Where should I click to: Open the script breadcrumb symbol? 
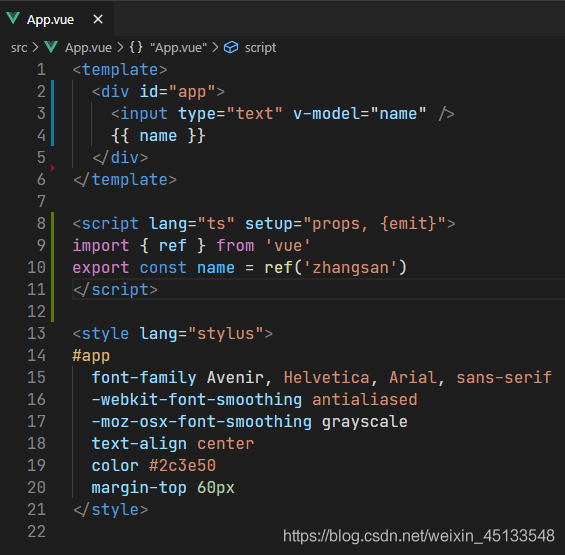pos(260,48)
